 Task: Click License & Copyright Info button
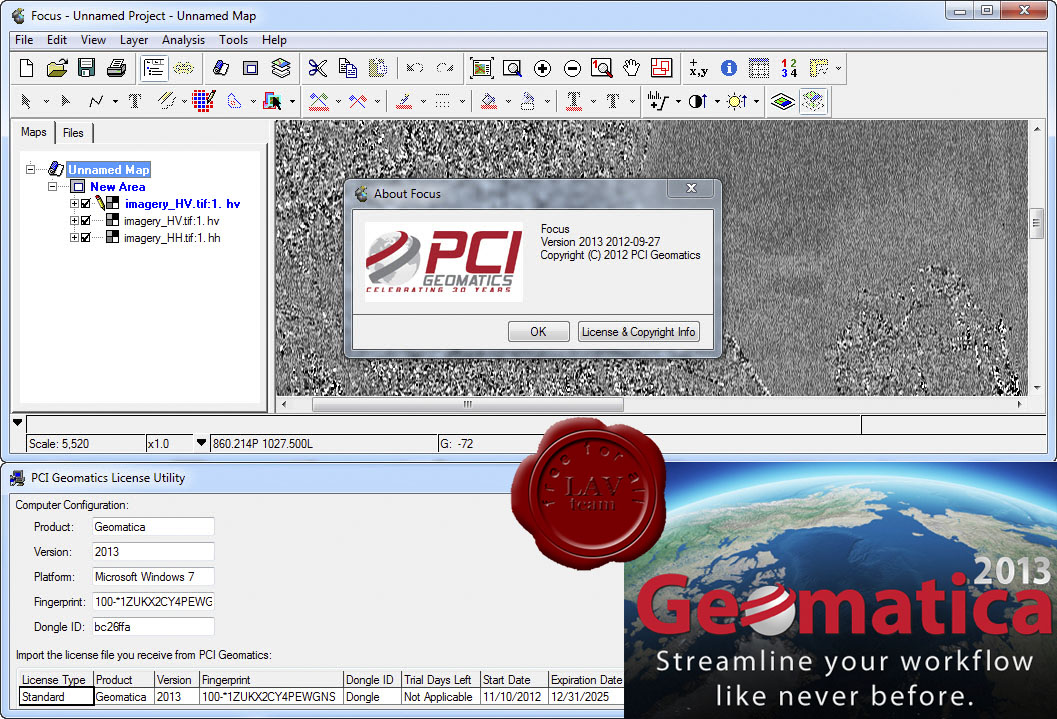638,332
